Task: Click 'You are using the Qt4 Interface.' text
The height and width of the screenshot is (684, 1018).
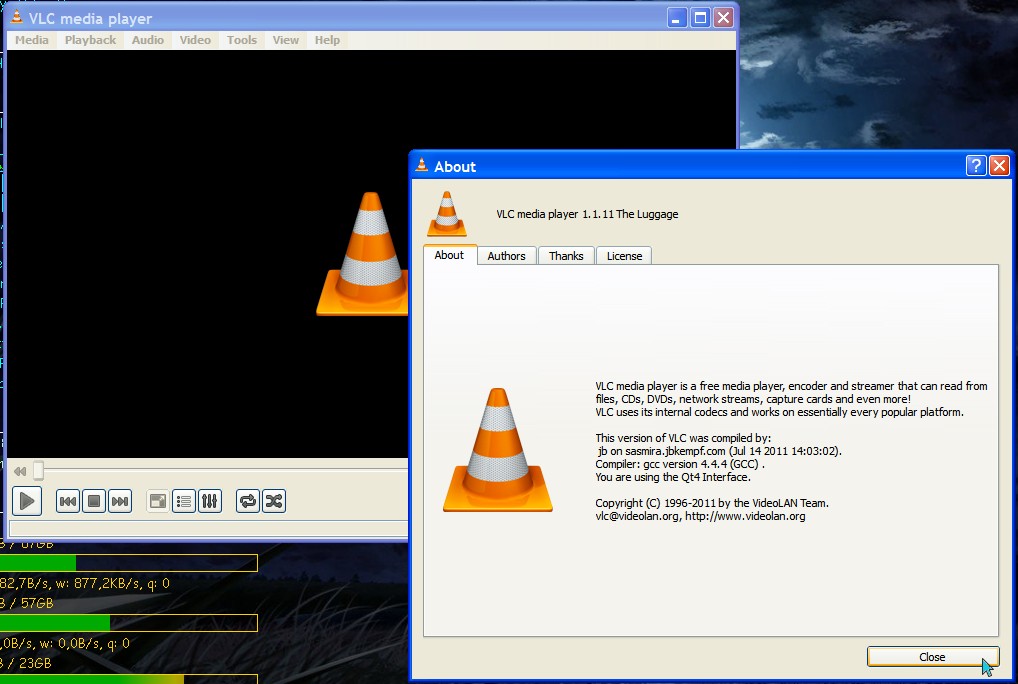Action: point(673,478)
